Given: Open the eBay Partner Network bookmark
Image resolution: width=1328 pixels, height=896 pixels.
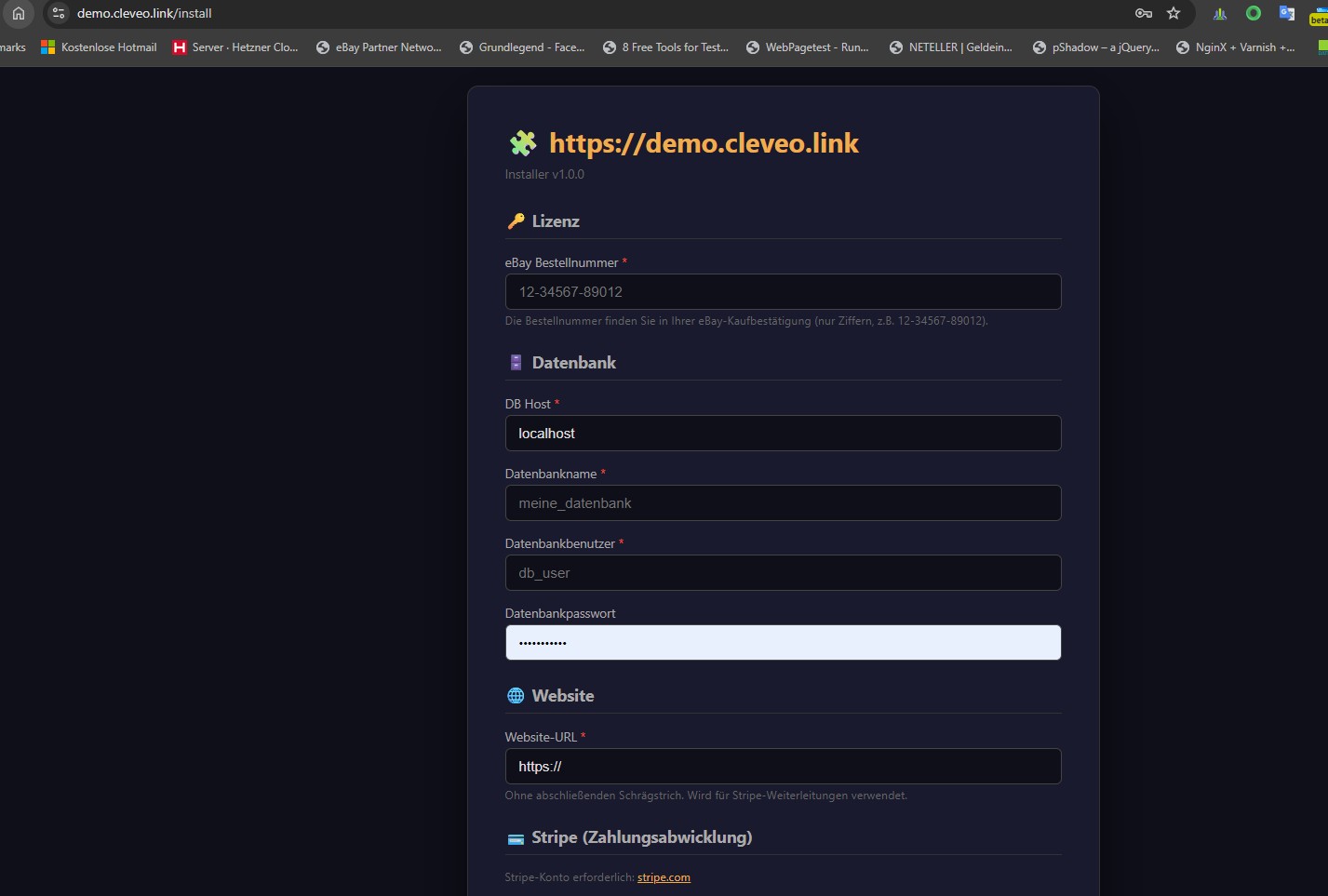Looking at the screenshot, I should click(x=379, y=47).
